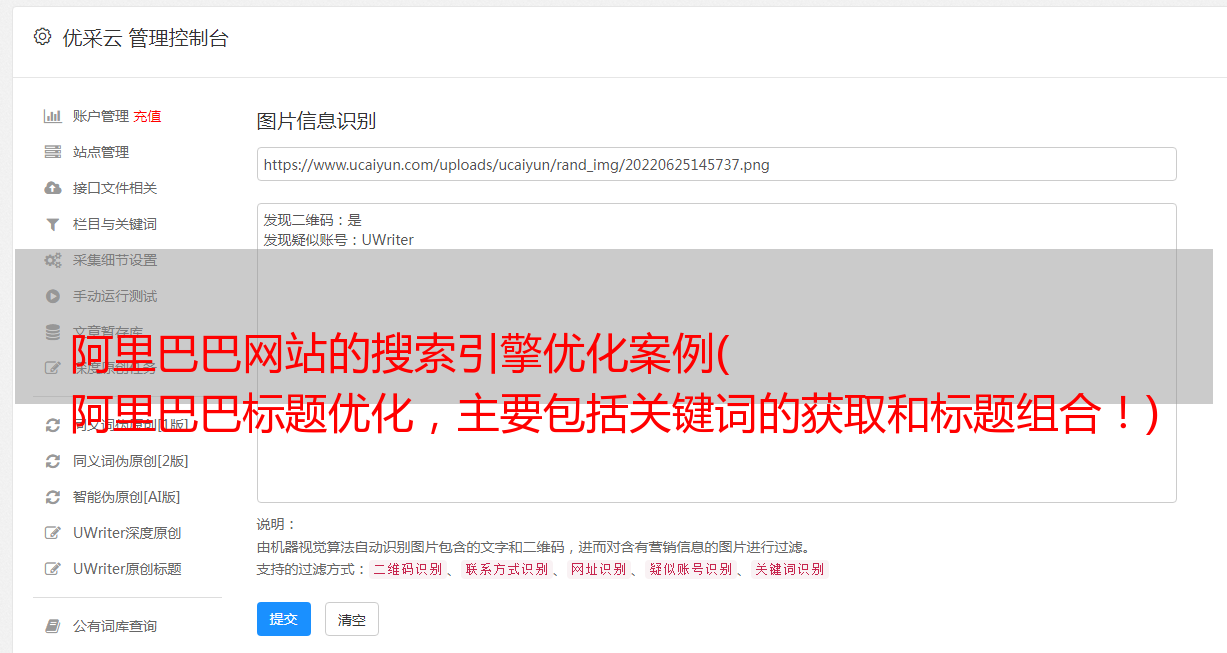The width and height of the screenshot is (1227, 653).
Task: Click the 疑似账号识别 tag
Action: tap(691, 569)
